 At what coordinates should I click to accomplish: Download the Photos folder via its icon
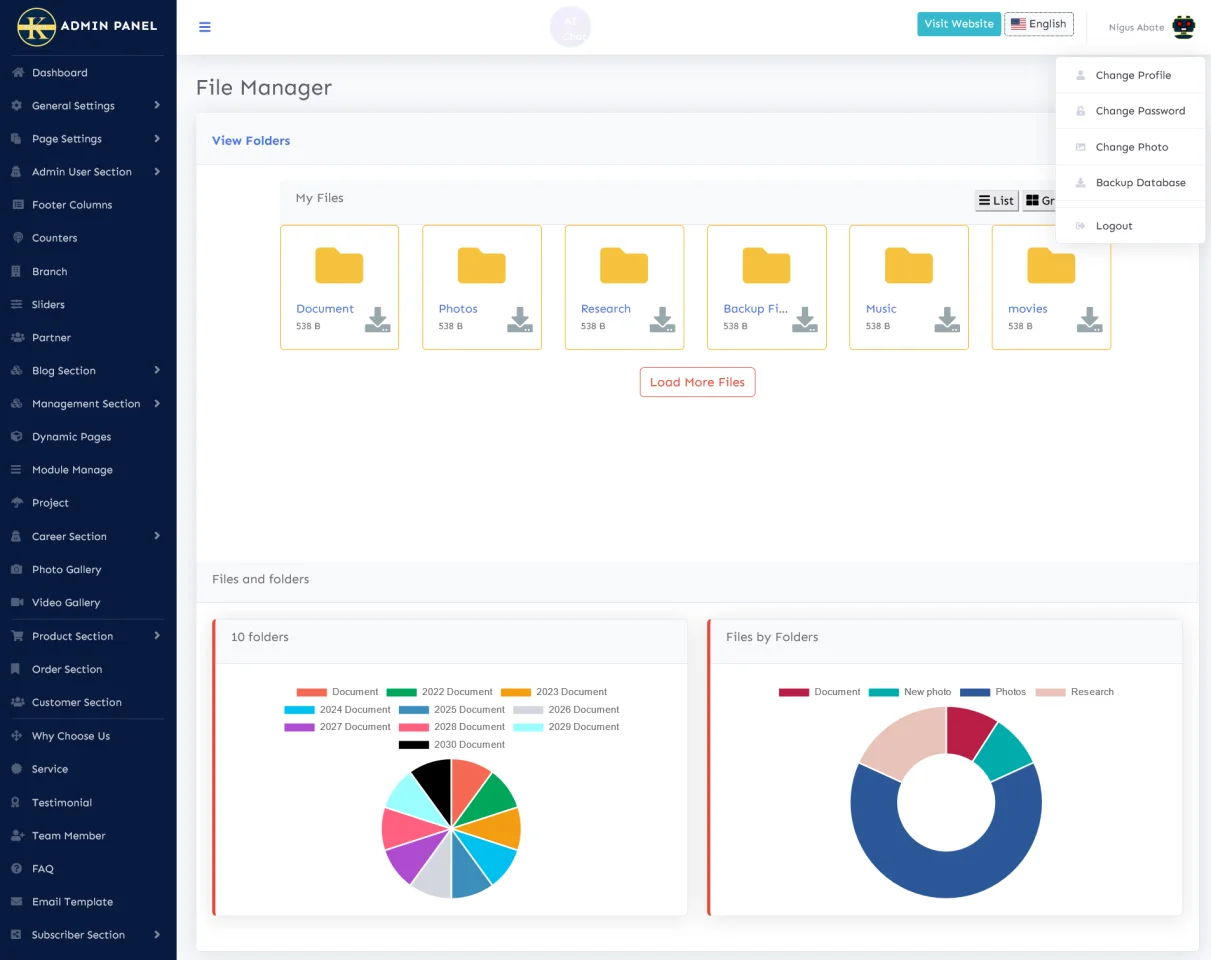pos(520,319)
